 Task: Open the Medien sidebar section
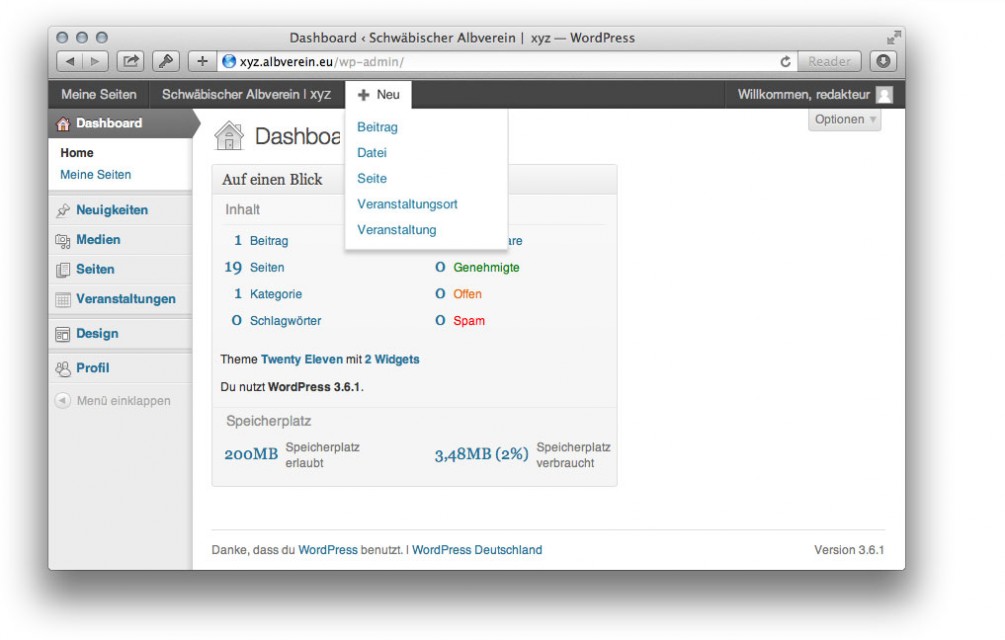click(x=98, y=239)
